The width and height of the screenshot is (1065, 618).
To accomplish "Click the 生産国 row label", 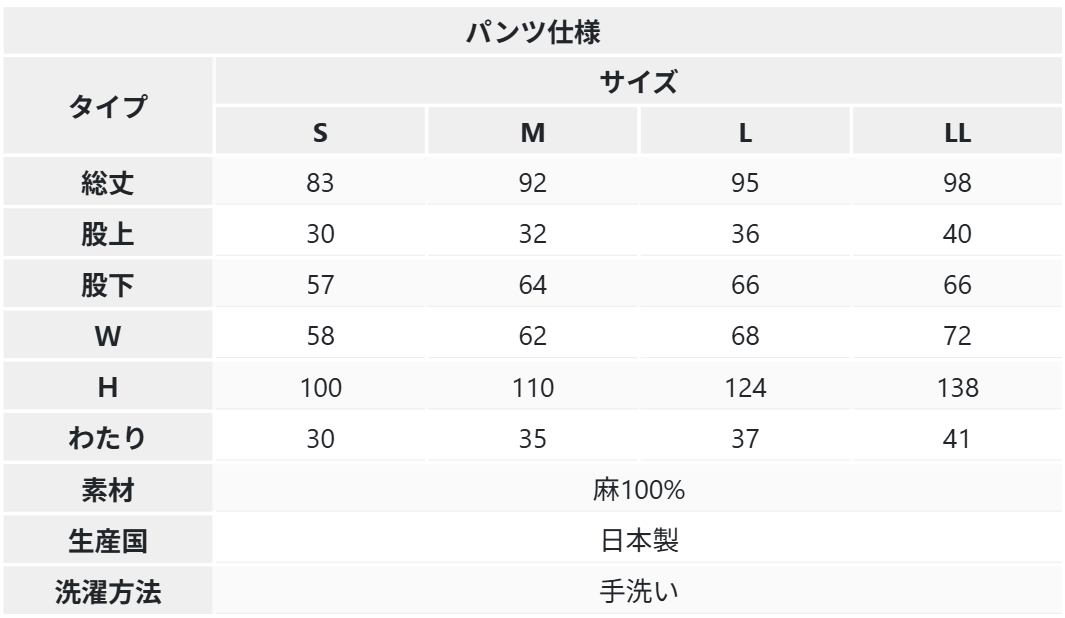I will [107, 542].
